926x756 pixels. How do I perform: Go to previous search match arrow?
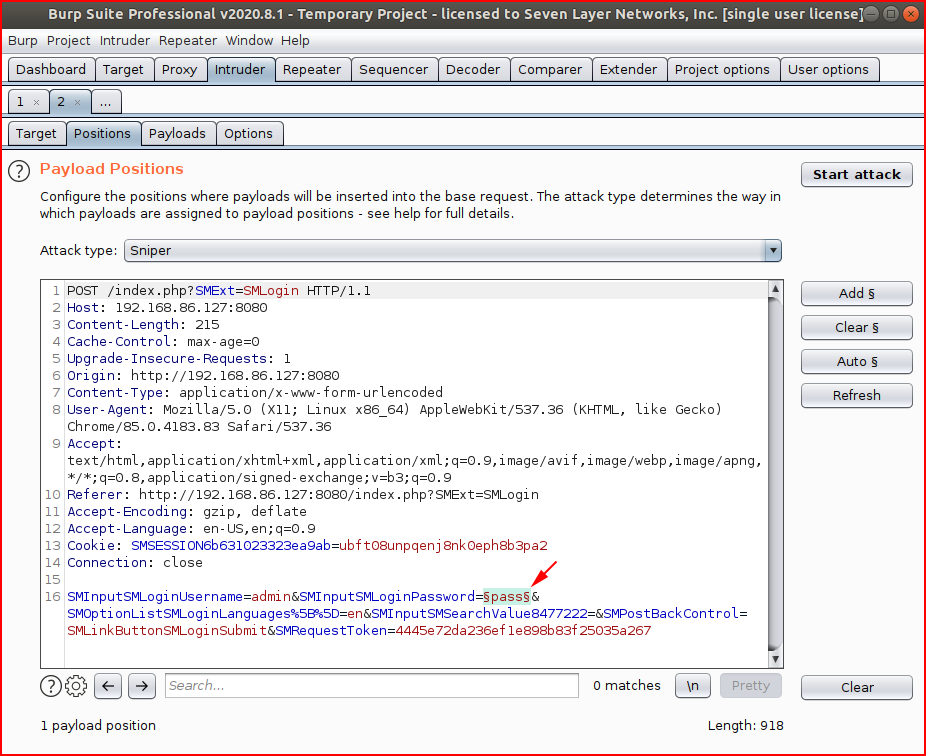107,686
